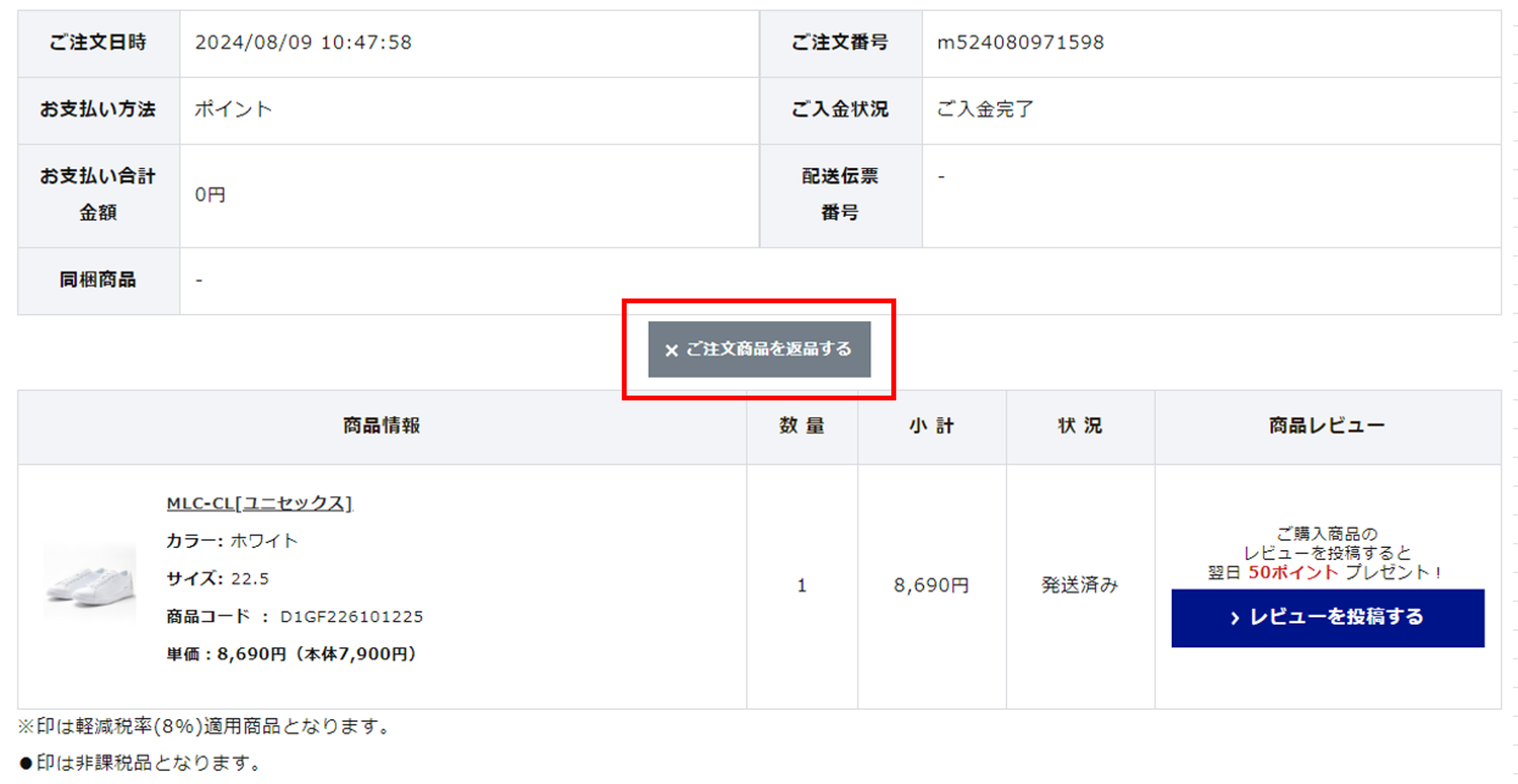This screenshot has height=784, width=1518.
Task: Click the 発送済み shipping status
Action: point(1080,585)
